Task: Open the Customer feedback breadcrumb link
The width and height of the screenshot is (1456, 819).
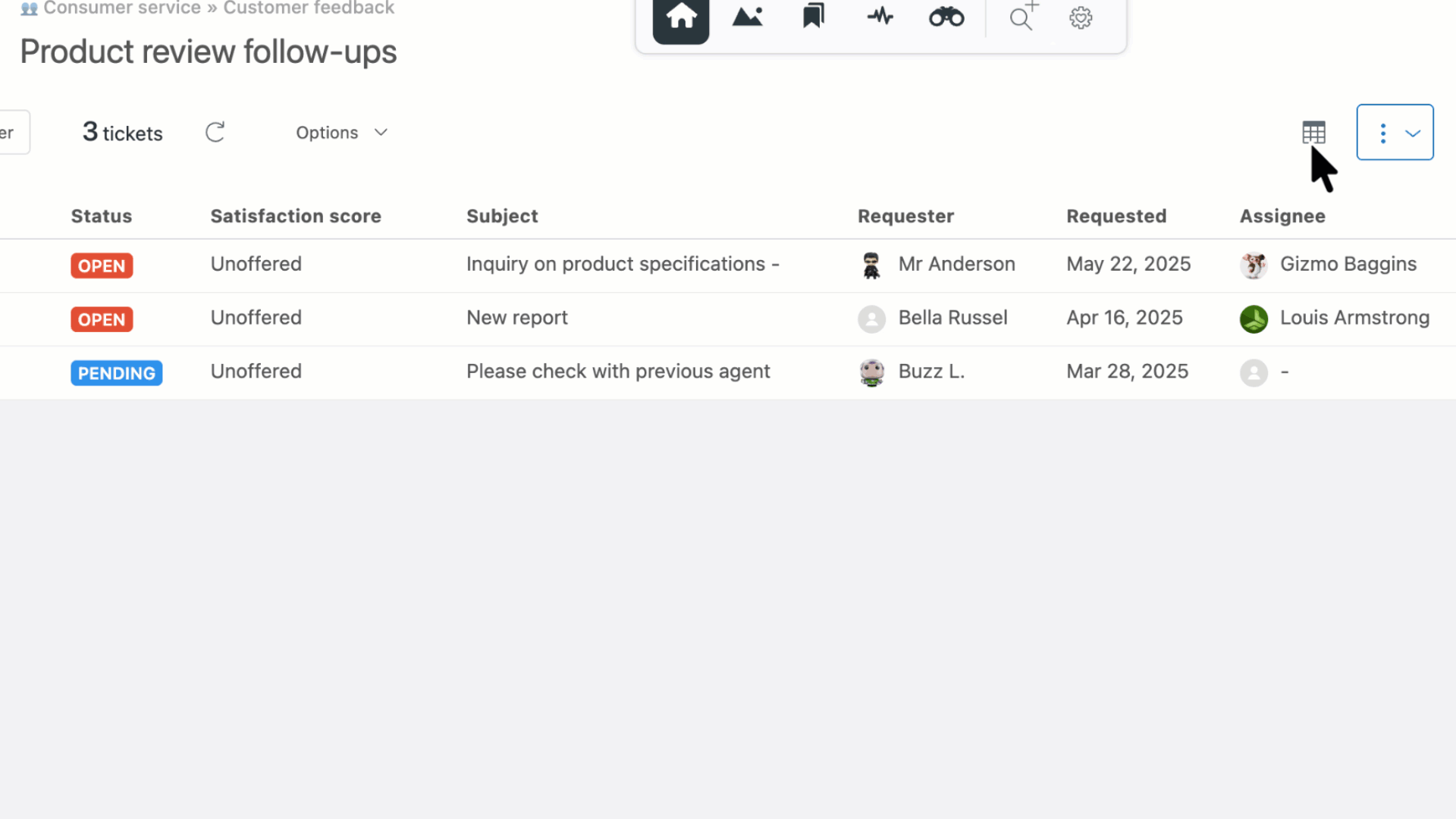Action: tap(309, 8)
